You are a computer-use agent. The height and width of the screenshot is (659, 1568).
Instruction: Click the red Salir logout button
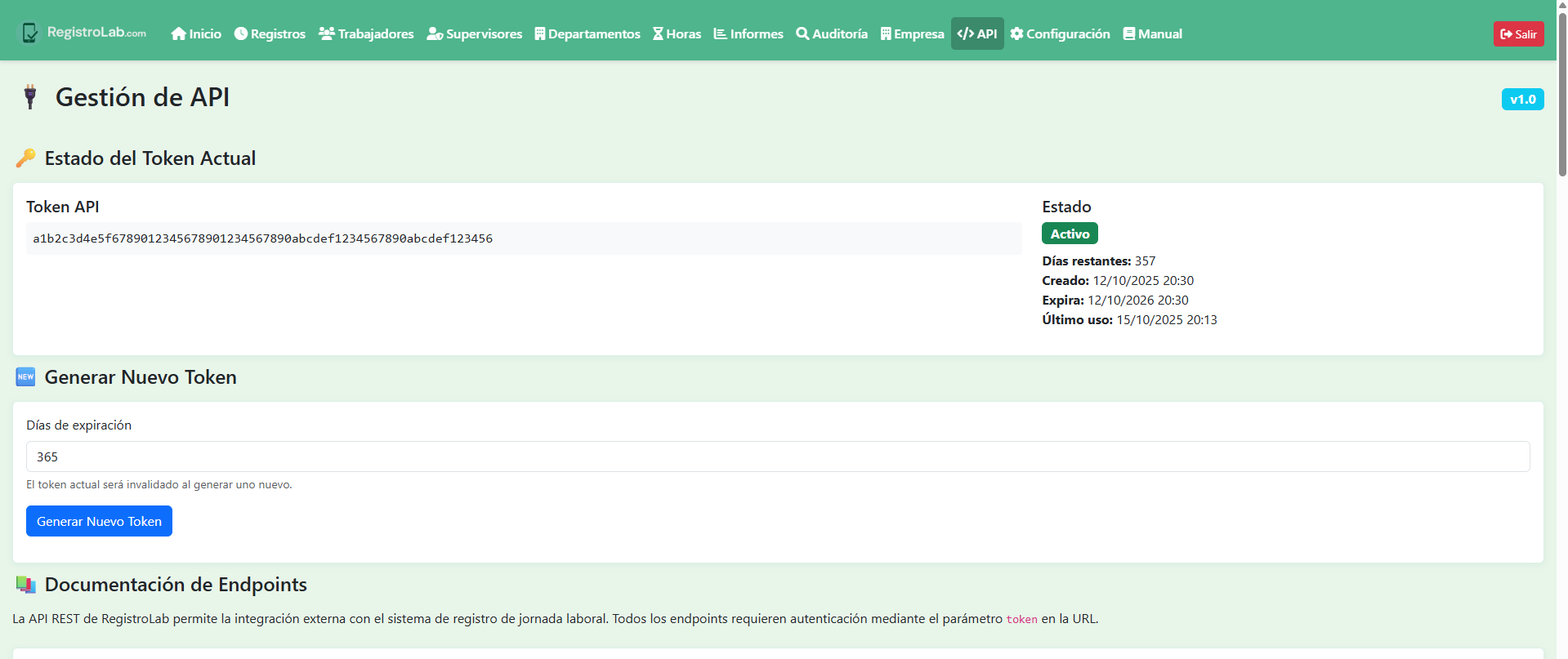(x=1518, y=33)
